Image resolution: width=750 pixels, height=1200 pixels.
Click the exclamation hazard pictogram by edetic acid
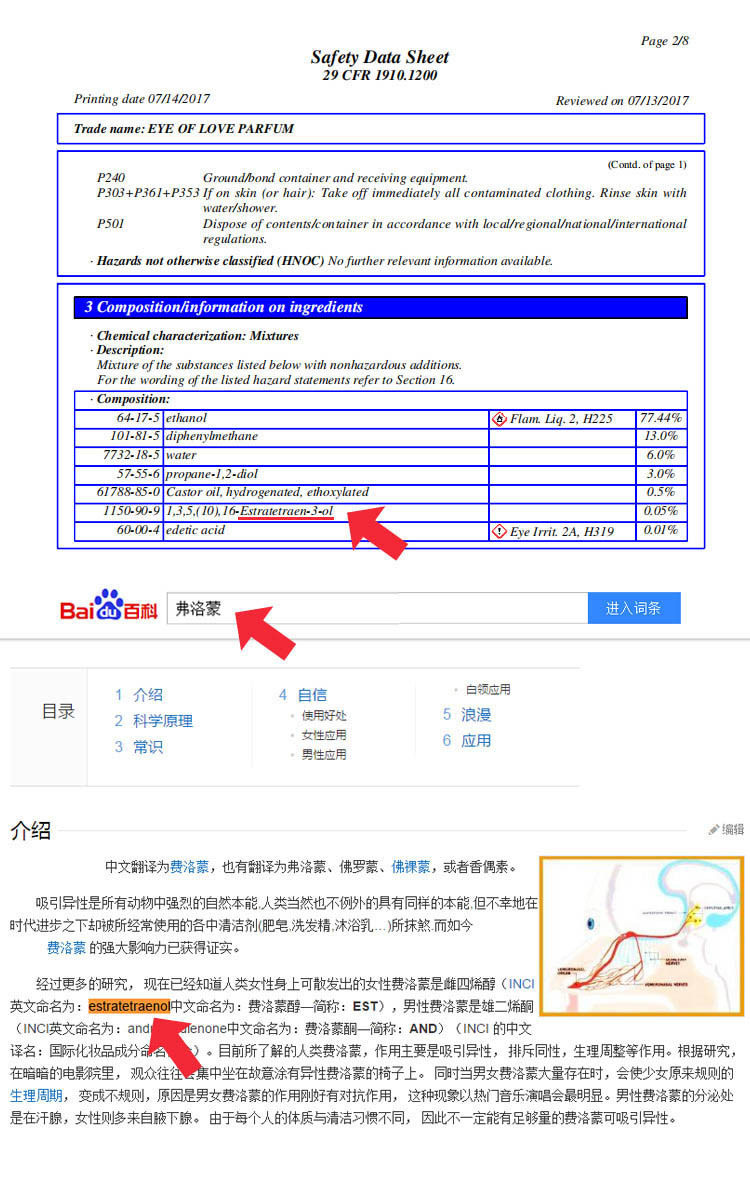pos(499,532)
